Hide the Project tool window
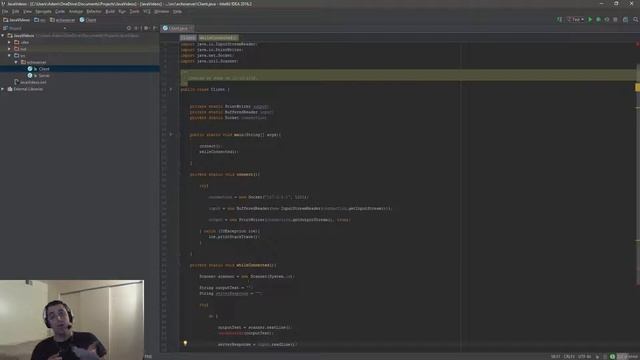The width and height of the screenshot is (640, 360). click(x=155, y=28)
